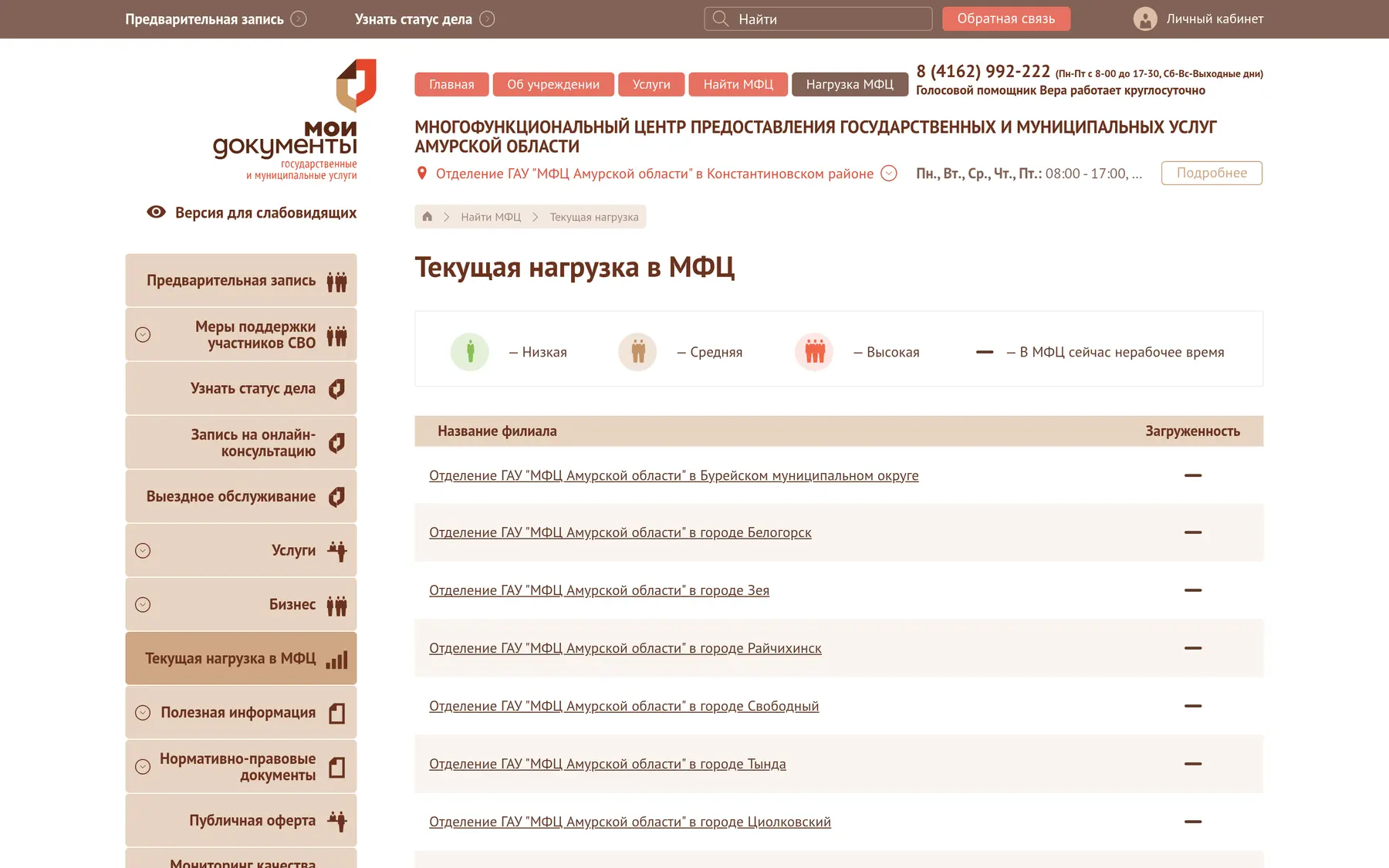Click the home icon in breadcrumbs
Screen dimensions: 1389x868
click(x=427, y=217)
